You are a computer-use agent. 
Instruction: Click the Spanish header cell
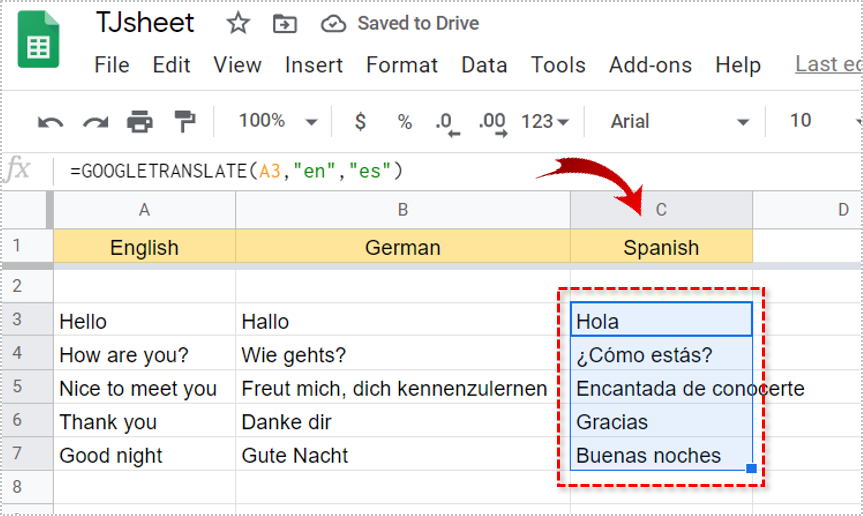pos(661,246)
